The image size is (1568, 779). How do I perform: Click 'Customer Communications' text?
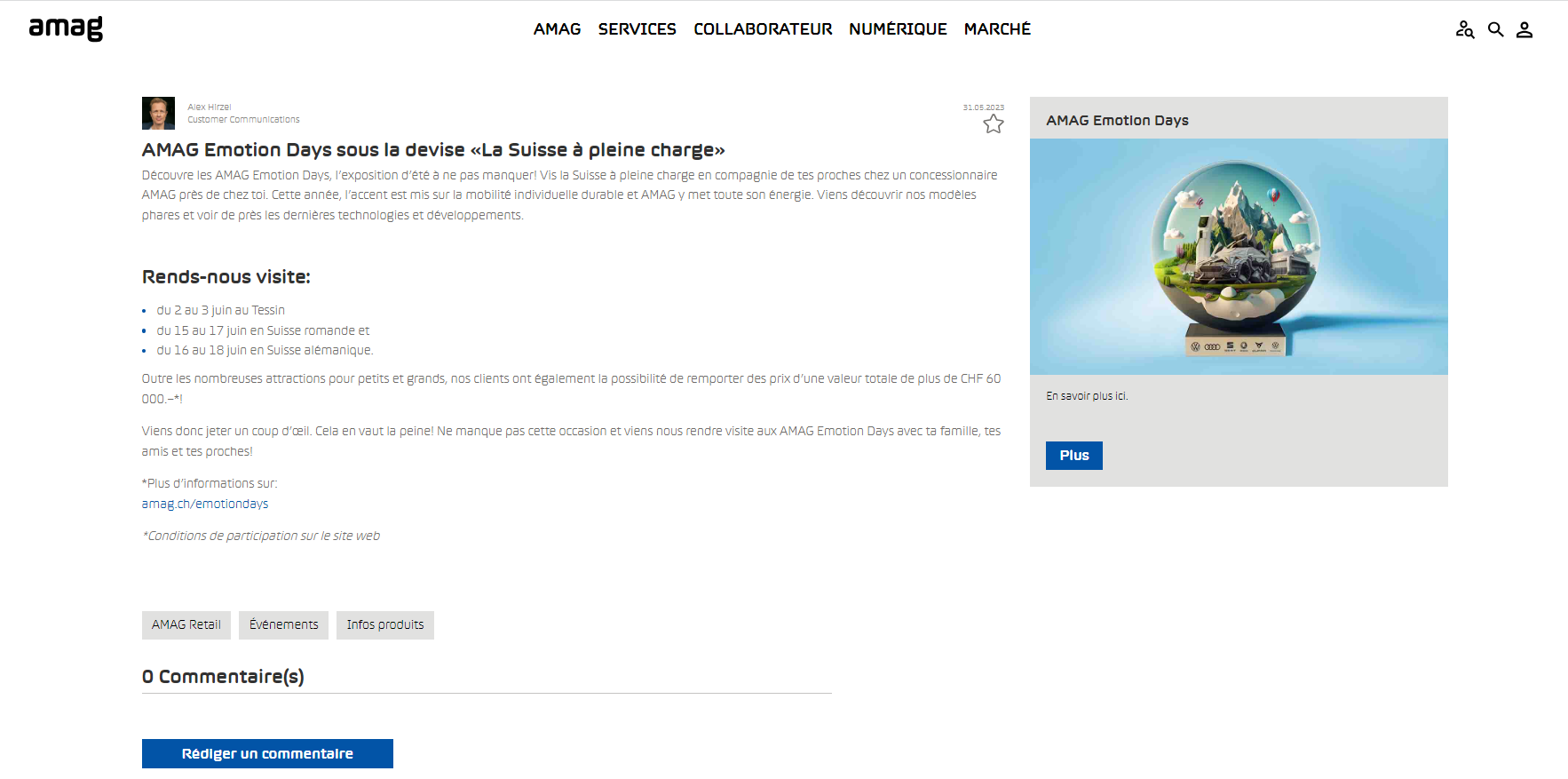pos(243,119)
